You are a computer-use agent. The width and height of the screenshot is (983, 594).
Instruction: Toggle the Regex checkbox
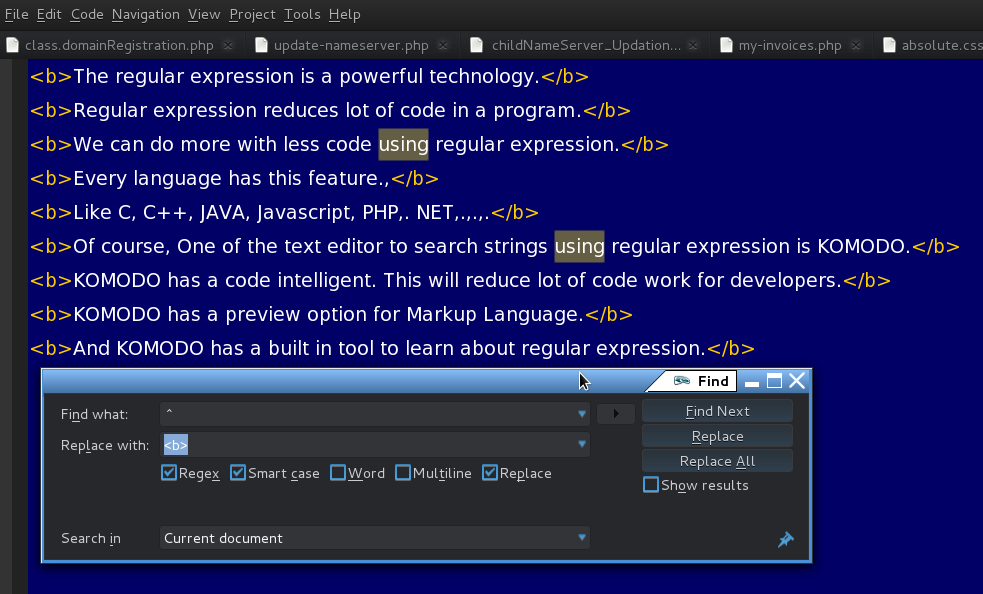pos(169,472)
